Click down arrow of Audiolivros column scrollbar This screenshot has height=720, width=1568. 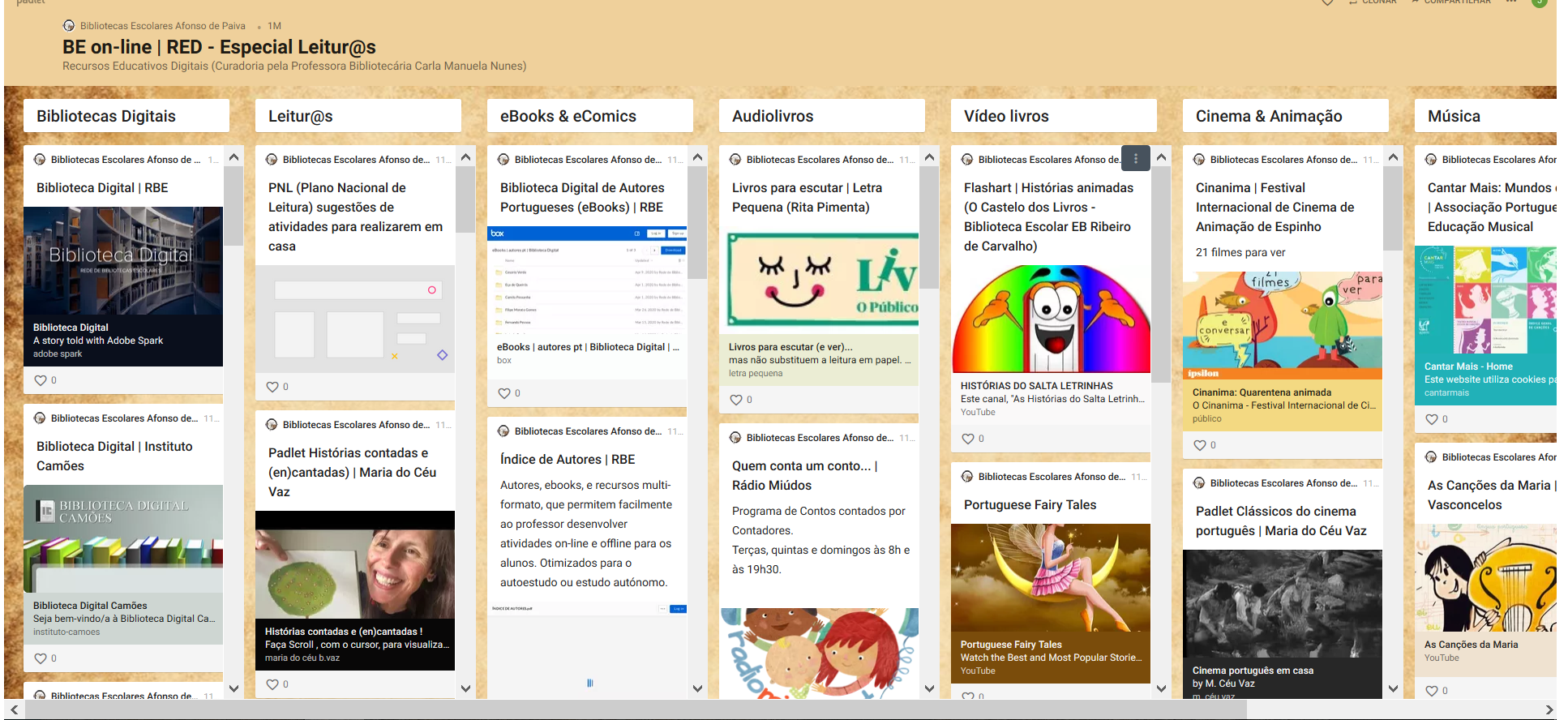[x=929, y=688]
